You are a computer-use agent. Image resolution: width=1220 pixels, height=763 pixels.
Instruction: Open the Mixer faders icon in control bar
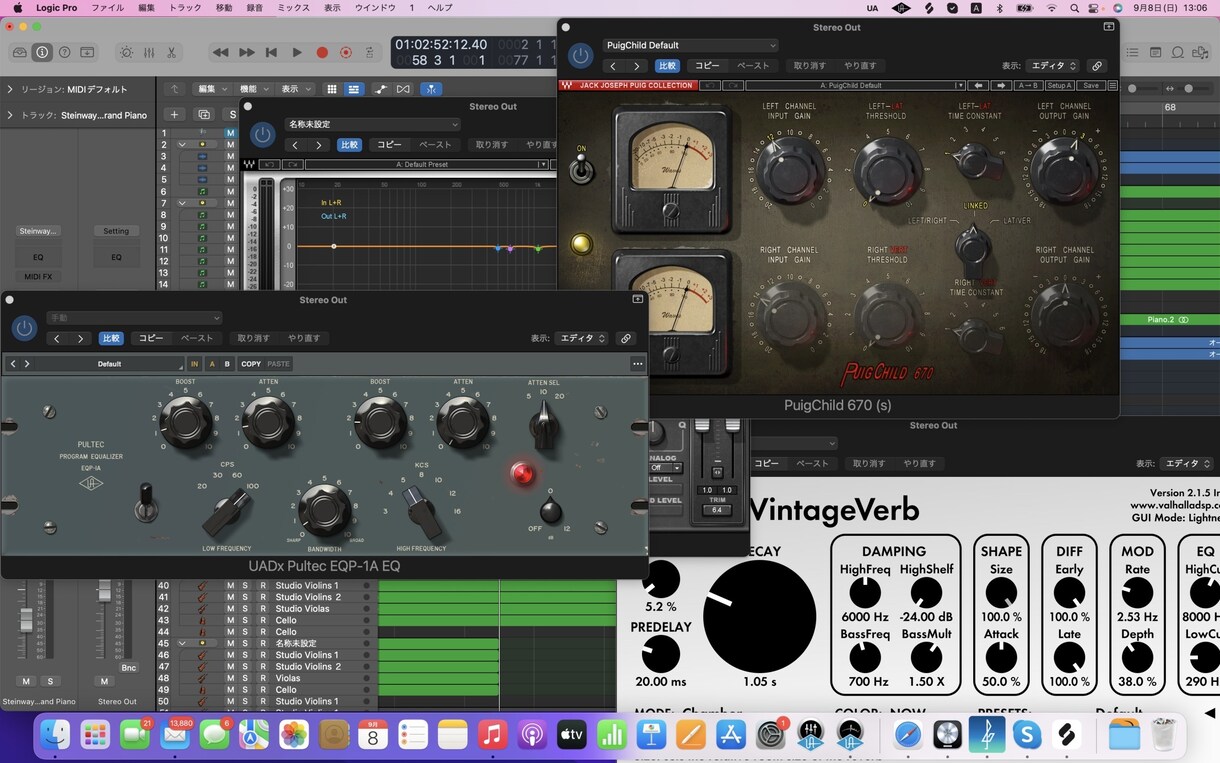(x=149, y=52)
